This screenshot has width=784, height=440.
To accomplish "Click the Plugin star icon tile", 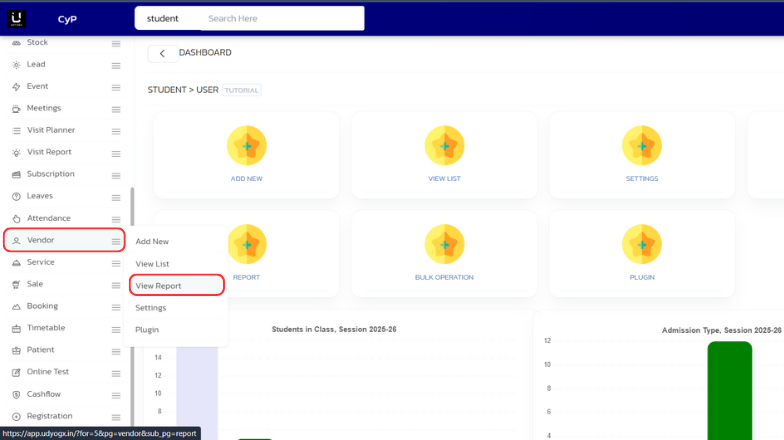I will 641,243.
